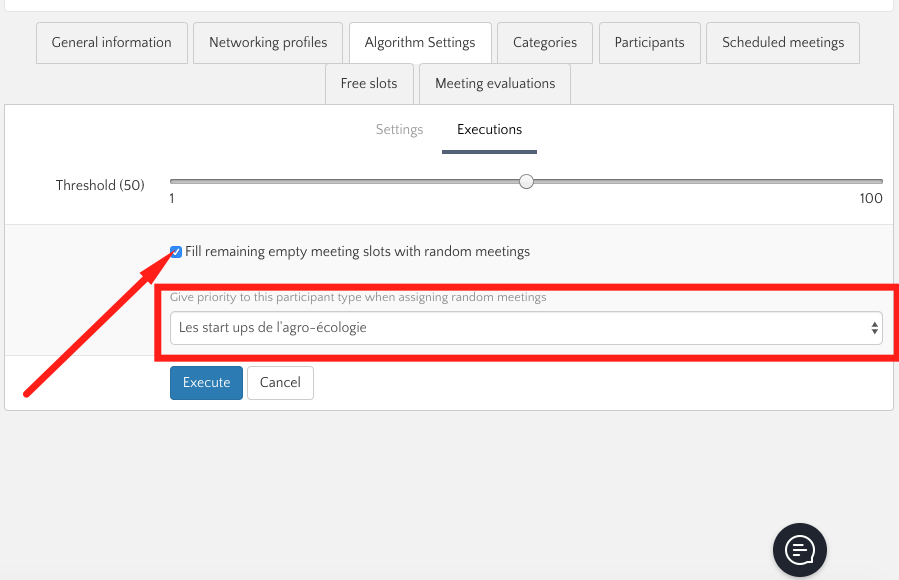Enable or disable Fill remaining empty meeting slots checkbox
The height and width of the screenshot is (580, 899).
176,252
